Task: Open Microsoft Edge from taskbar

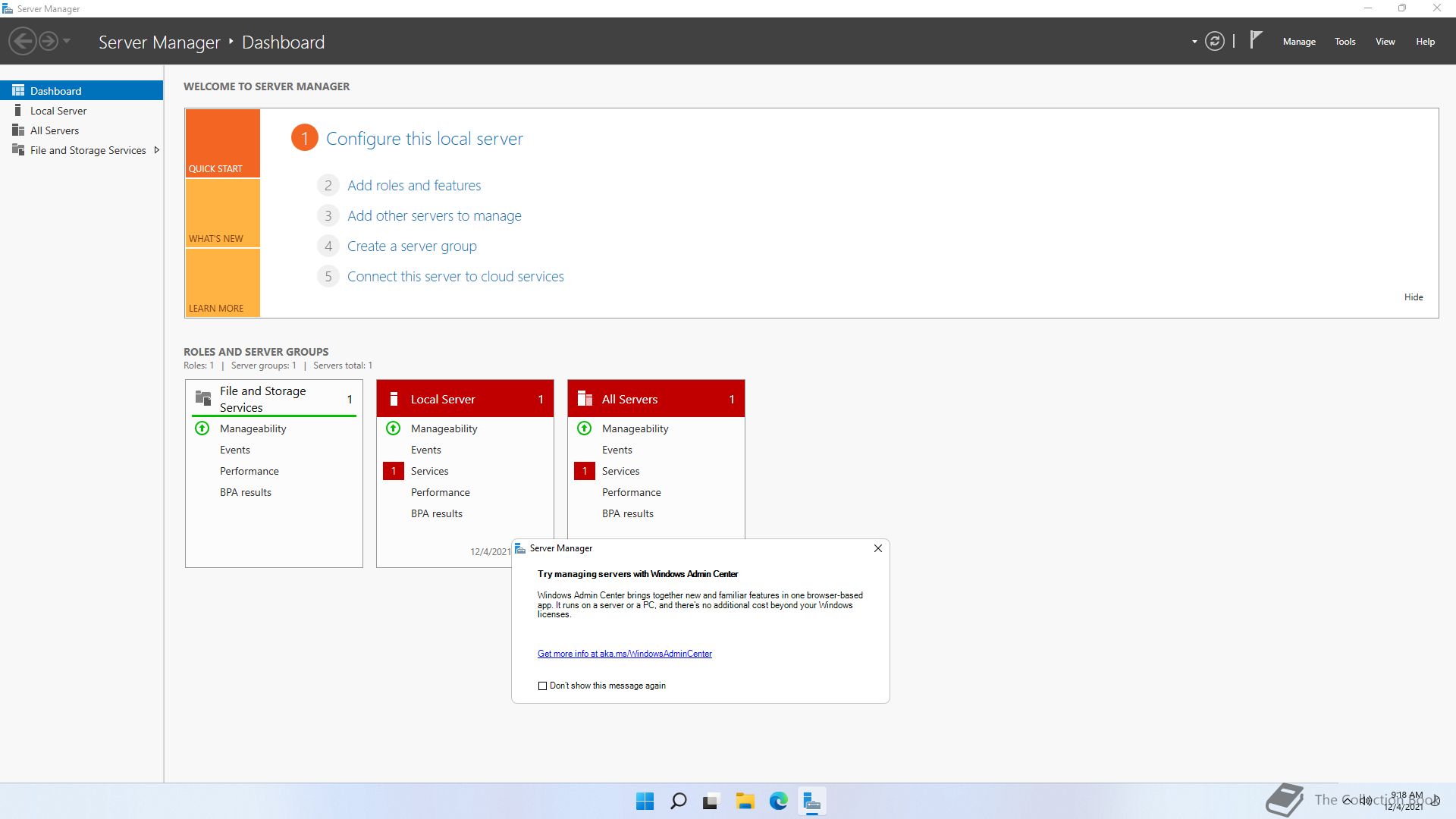Action: [x=778, y=801]
